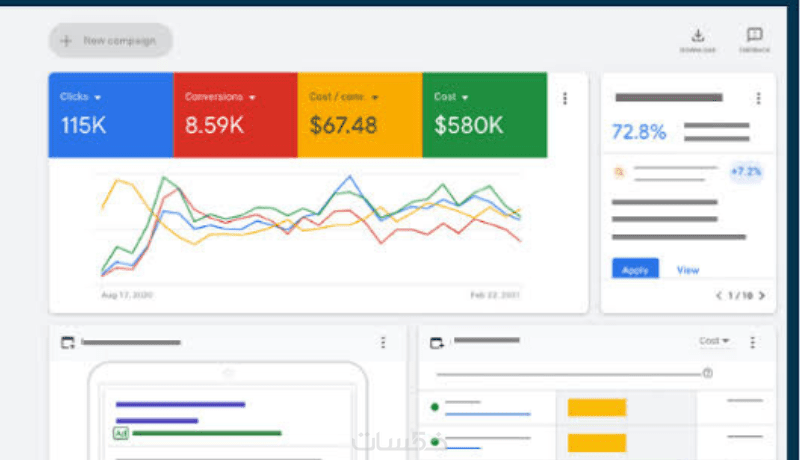Open the Feedback icon
Image resolution: width=800 pixels, height=460 pixels.
754,35
